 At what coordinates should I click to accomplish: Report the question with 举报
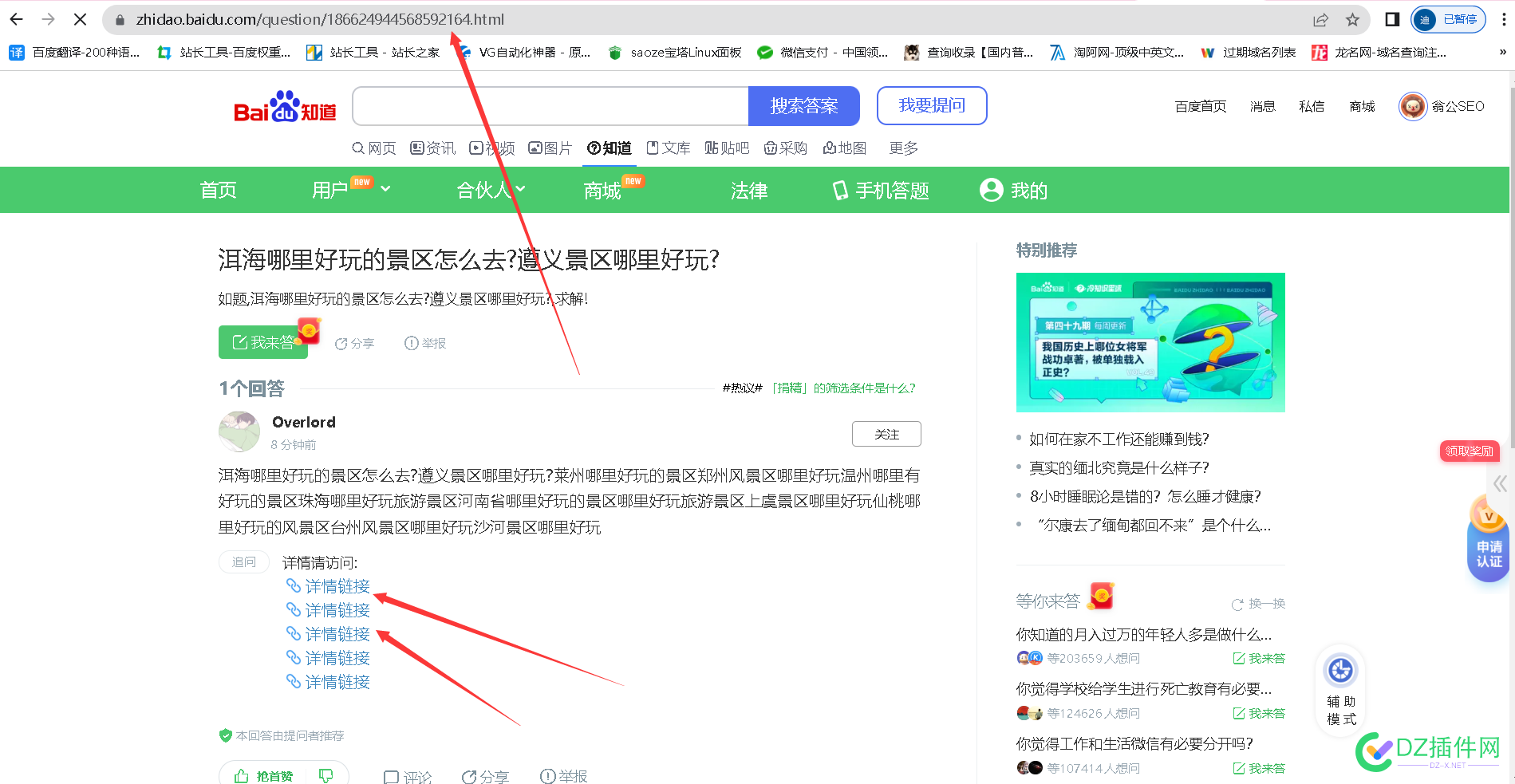425,344
